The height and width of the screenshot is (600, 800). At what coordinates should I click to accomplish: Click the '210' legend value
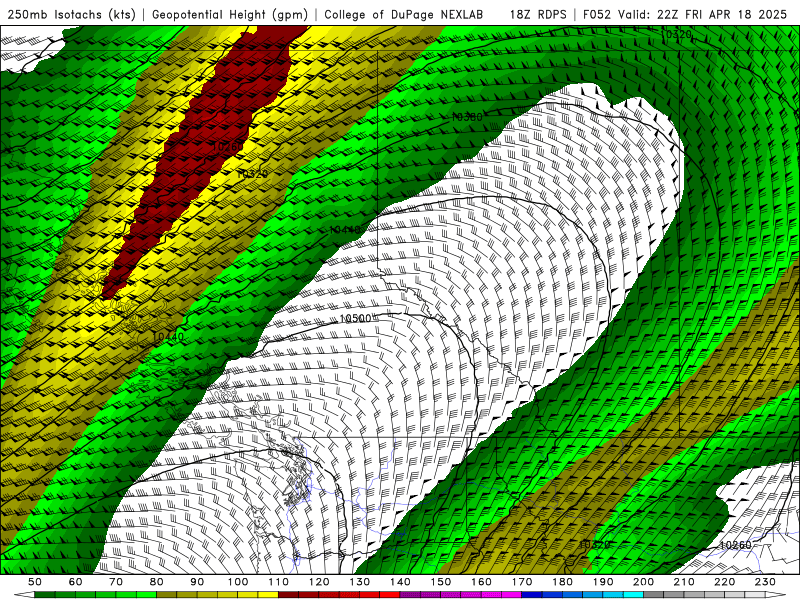pyautogui.click(x=684, y=582)
